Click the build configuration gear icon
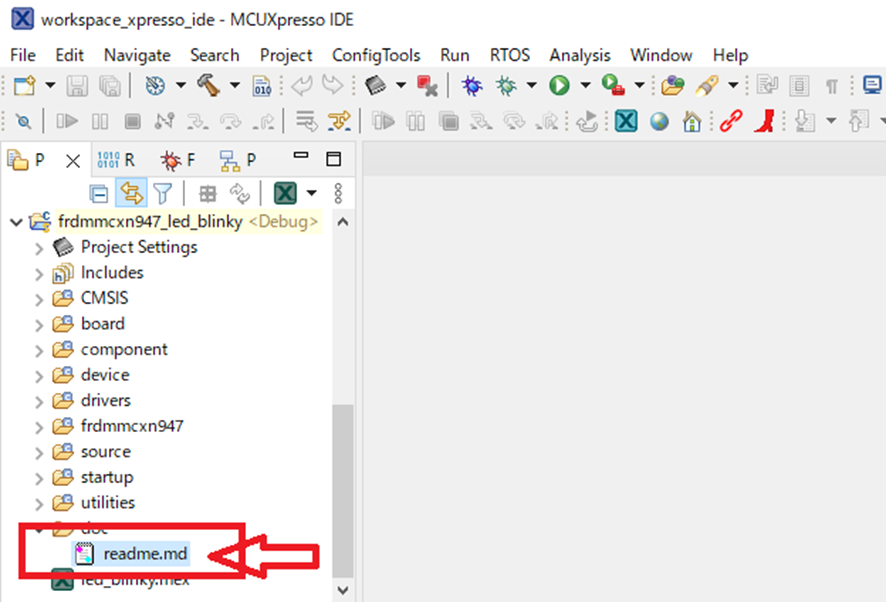The width and height of the screenshot is (886, 602). coord(155,85)
